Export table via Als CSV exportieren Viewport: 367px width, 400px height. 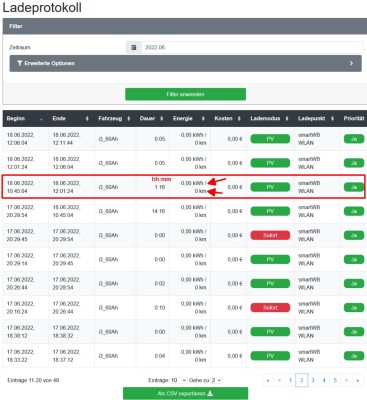coord(185,393)
